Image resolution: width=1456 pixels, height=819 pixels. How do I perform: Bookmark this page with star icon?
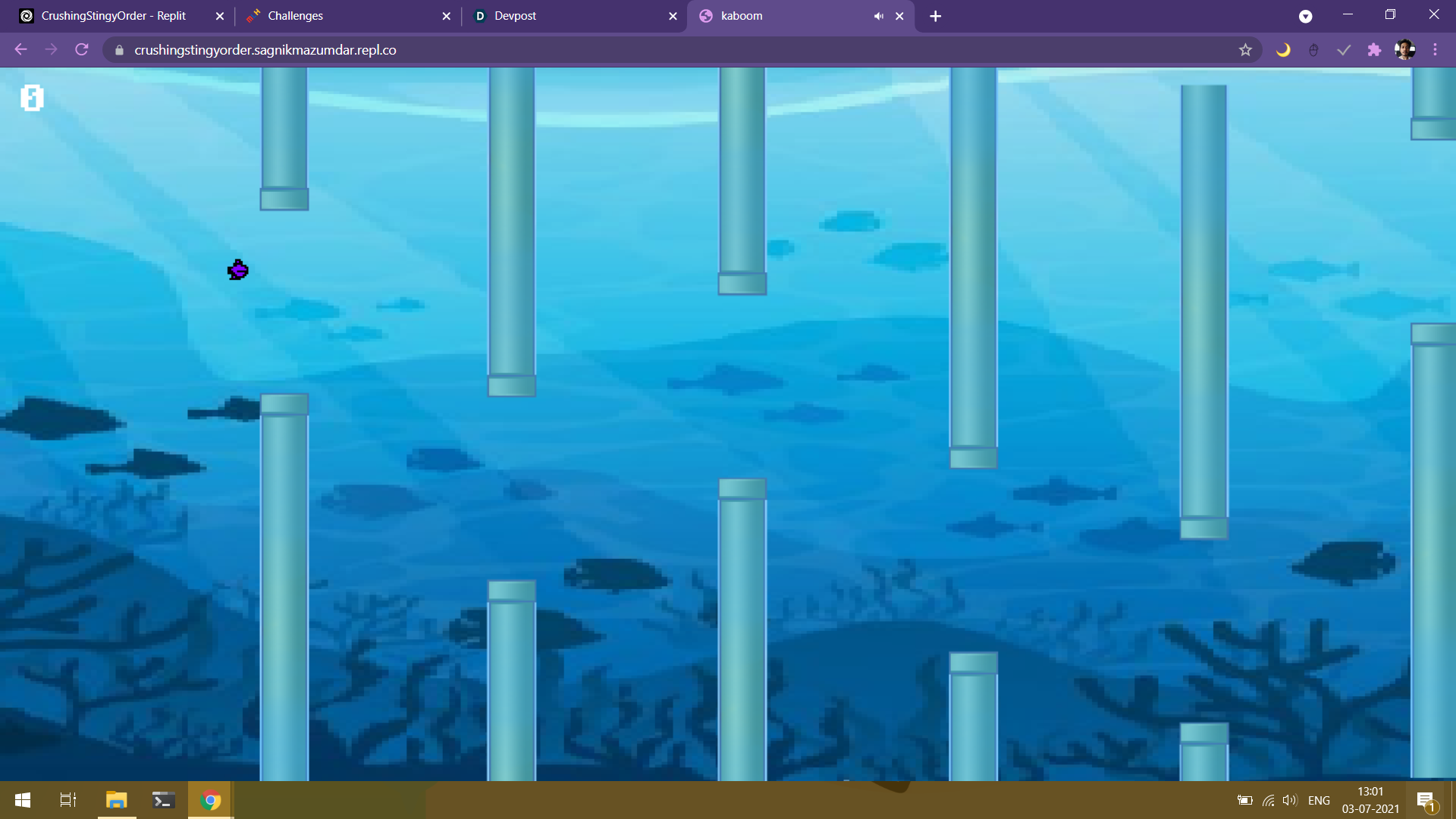(1245, 50)
